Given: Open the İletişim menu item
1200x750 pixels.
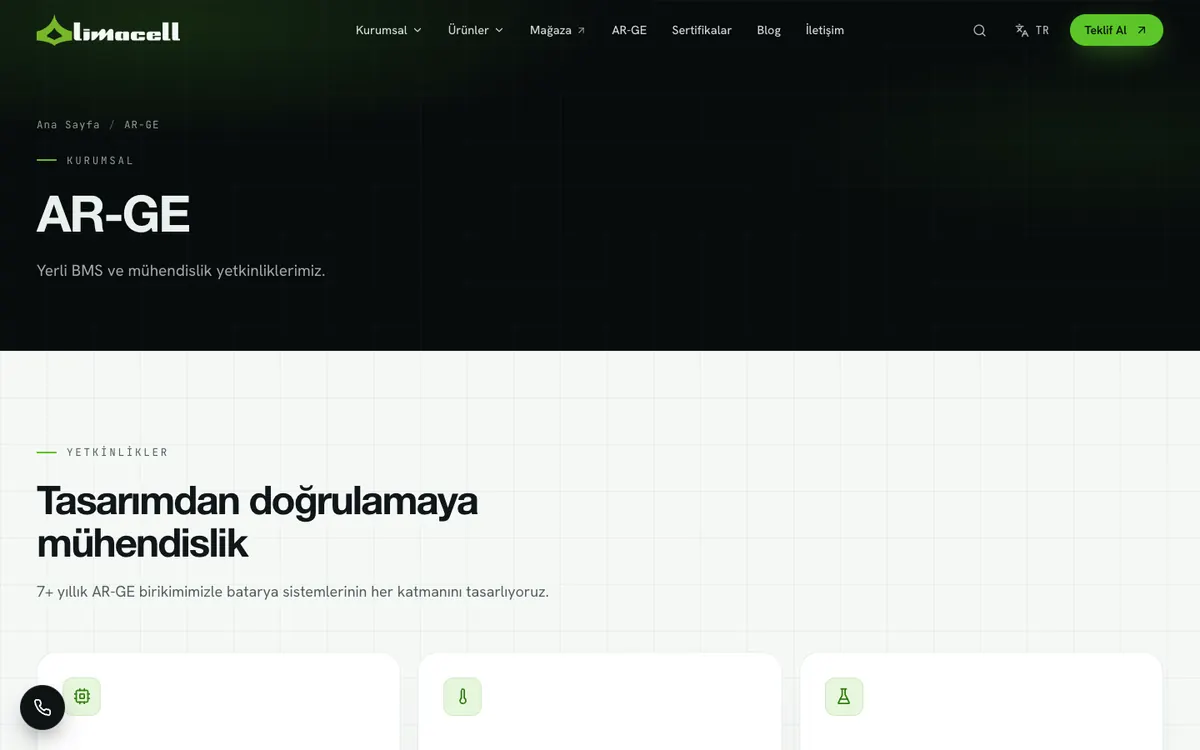Looking at the screenshot, I should 825,30.
